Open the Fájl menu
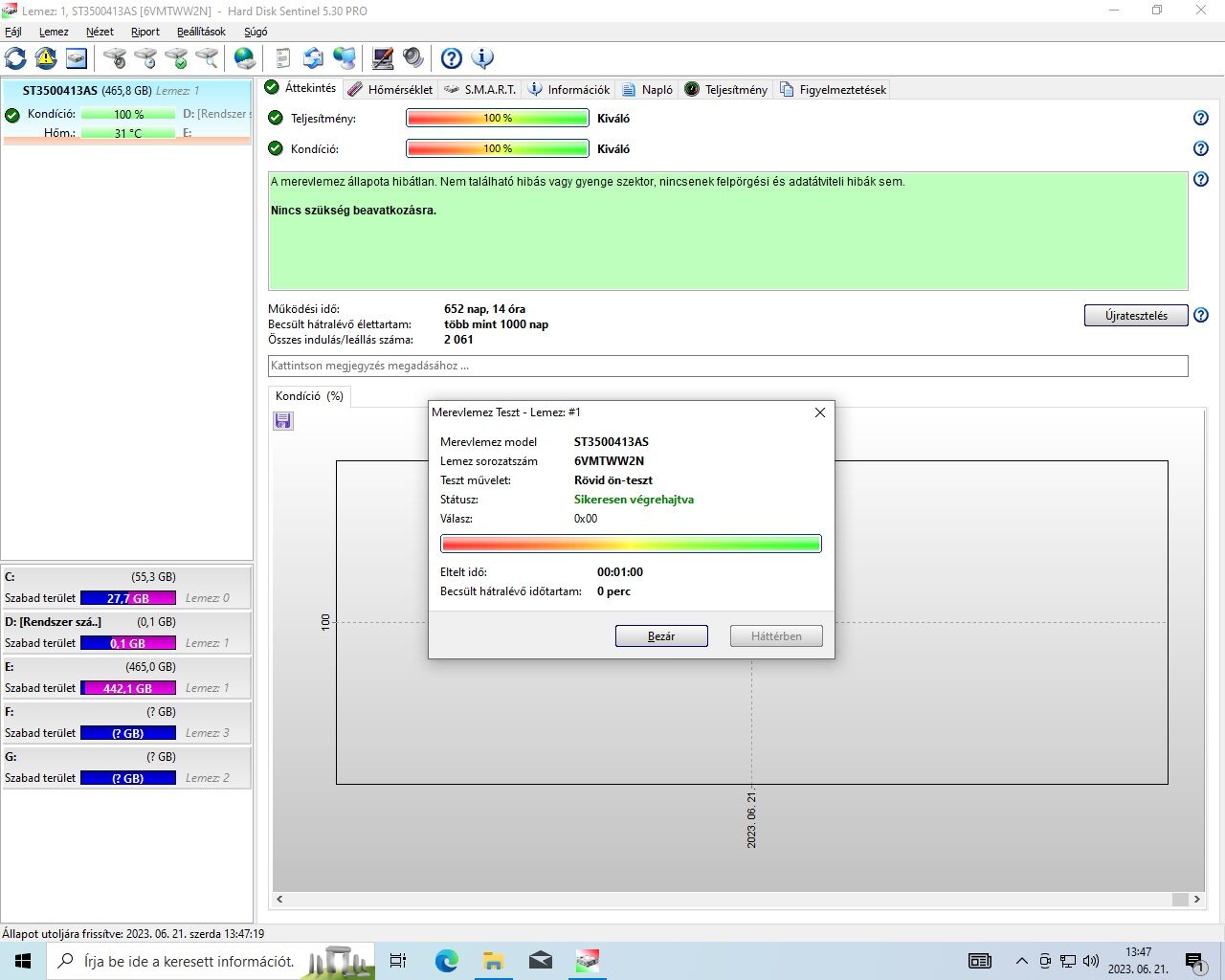 point(13,32)
